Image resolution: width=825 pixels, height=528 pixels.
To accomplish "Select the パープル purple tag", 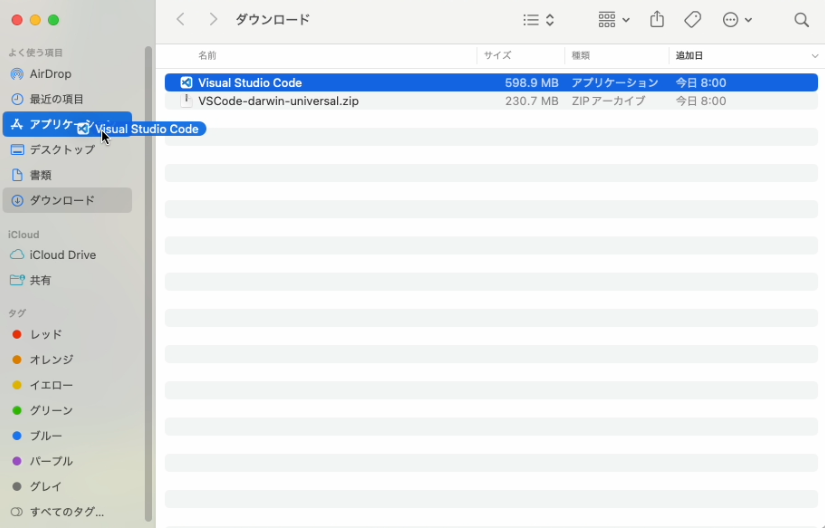I will [67, 461].
